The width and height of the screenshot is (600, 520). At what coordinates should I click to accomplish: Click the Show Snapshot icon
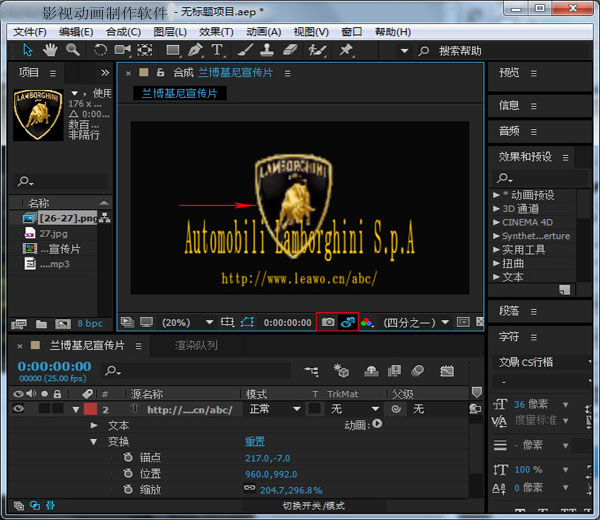click(x=348, y=322)
